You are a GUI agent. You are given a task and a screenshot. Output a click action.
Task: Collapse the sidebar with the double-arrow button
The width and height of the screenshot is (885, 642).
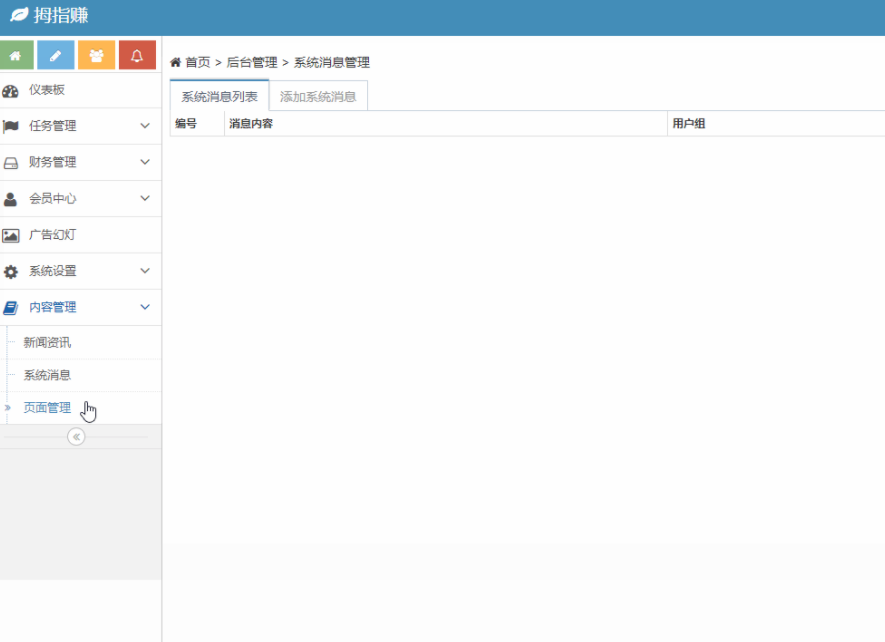(76, 437)
